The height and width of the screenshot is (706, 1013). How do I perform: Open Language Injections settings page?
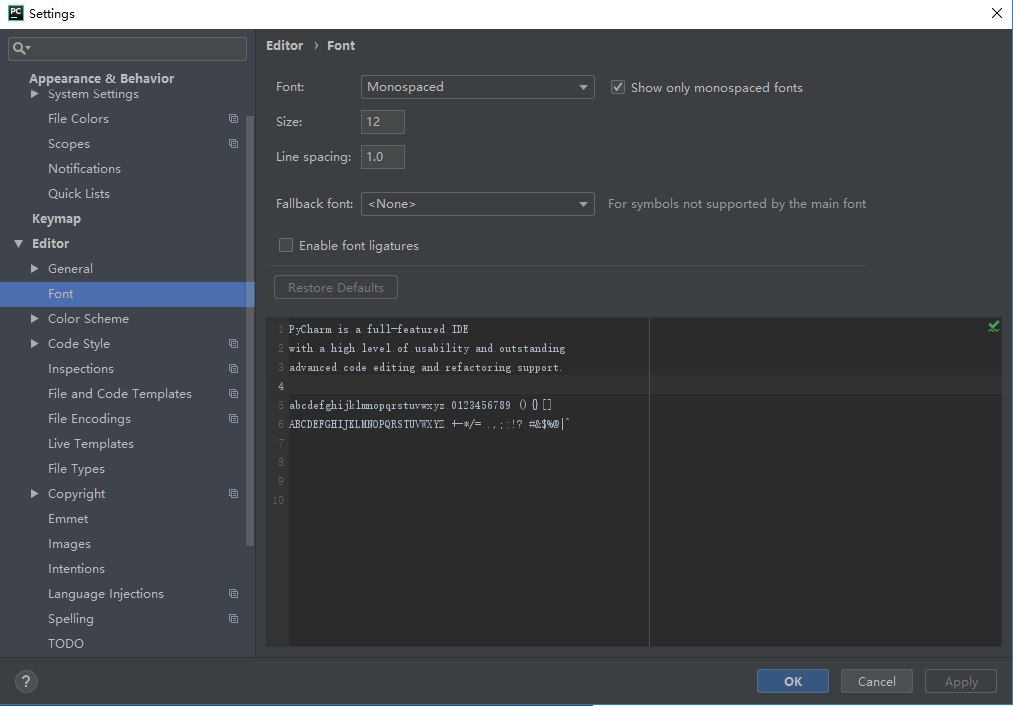(x=105, y=594)
